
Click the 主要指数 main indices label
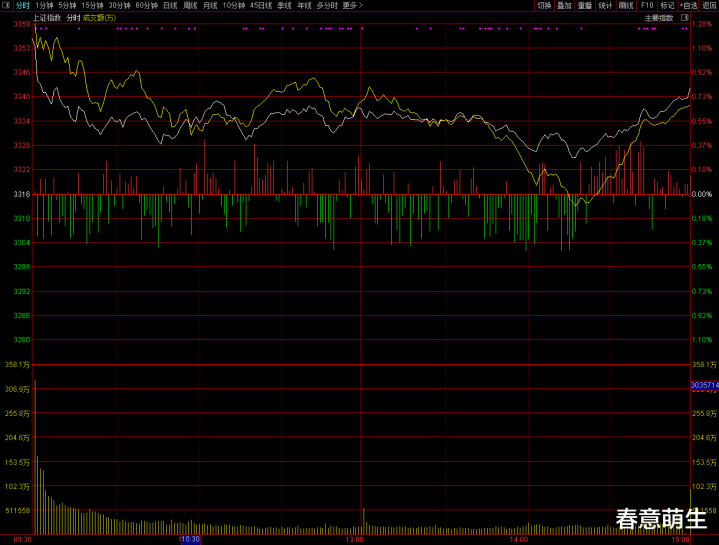(x=659, y=18)
